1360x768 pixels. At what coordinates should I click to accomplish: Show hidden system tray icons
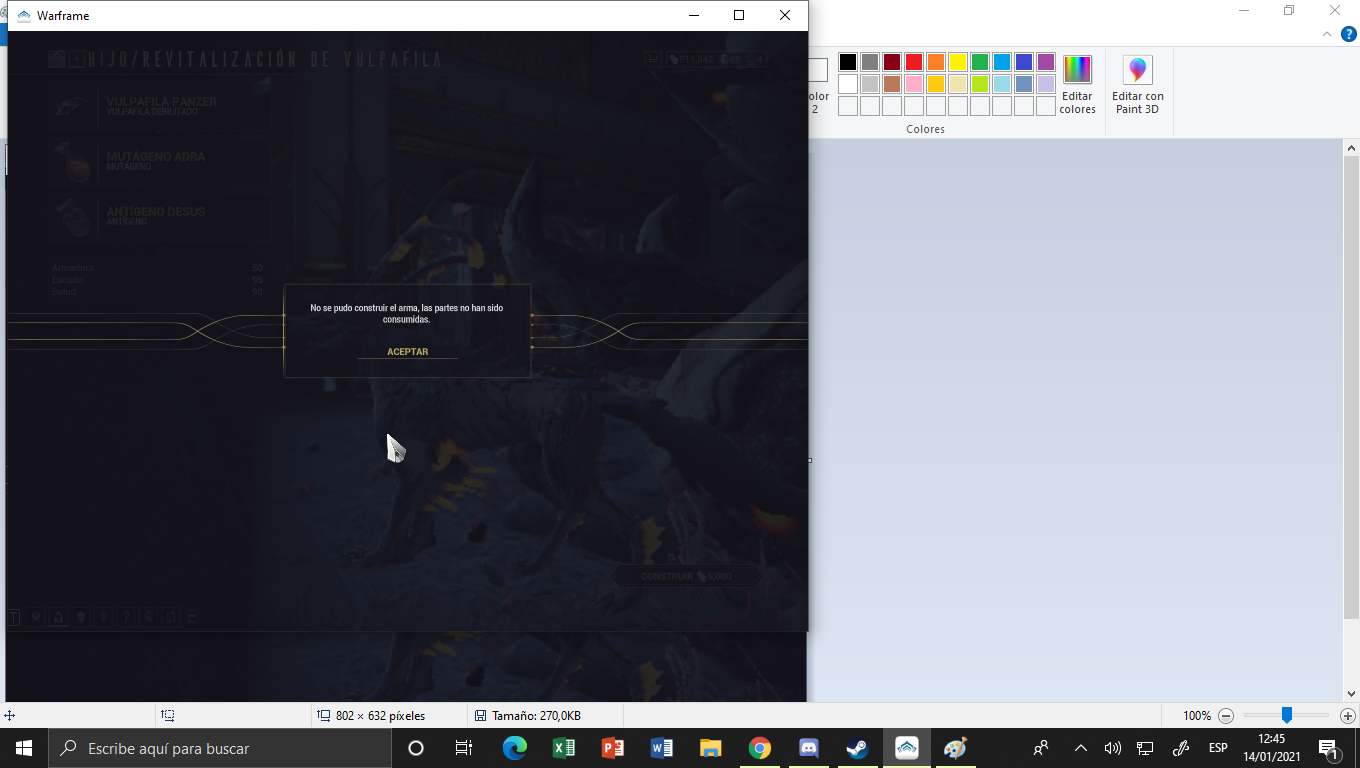1080,748
